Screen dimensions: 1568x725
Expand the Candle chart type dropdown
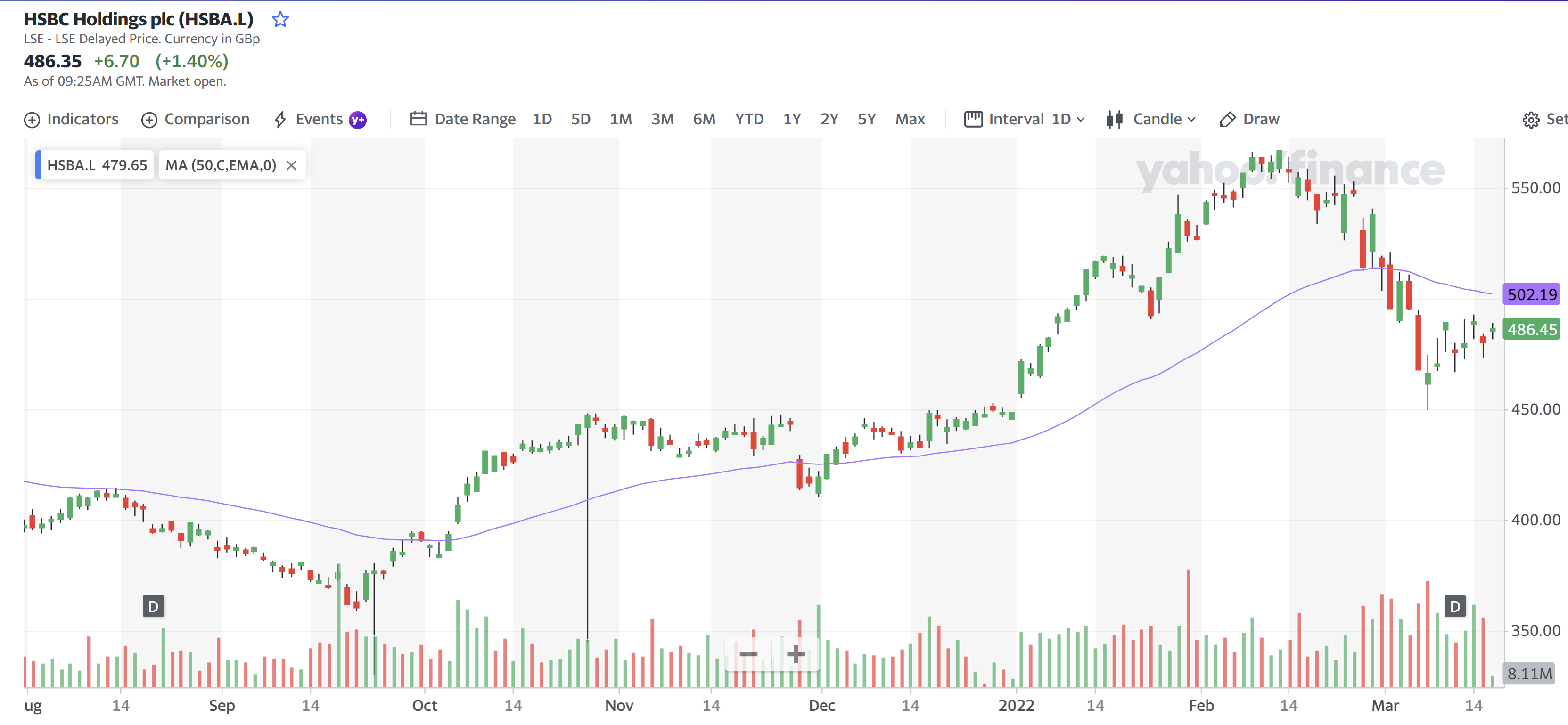1151,119
